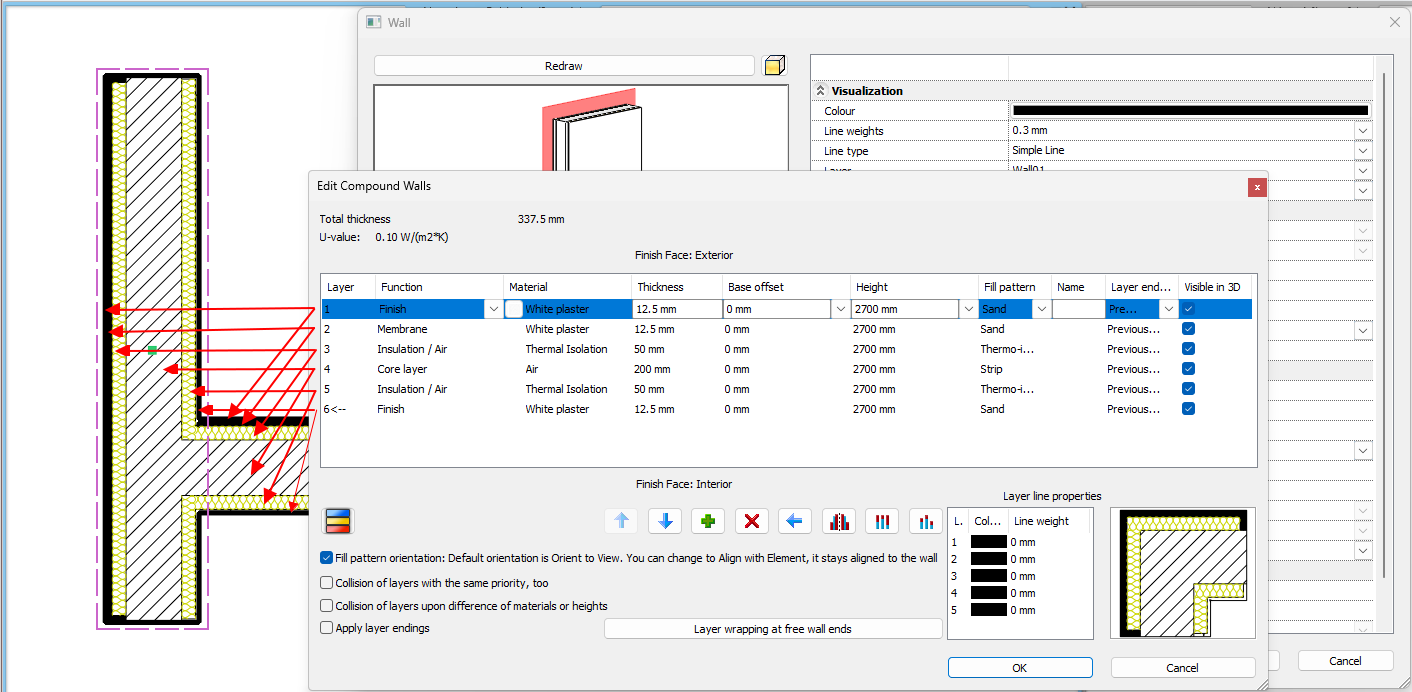The width and height of the screenshot is (1412, 692).
Task: Click the 0 mm weight for line 5
Action: coord(1023,610)
